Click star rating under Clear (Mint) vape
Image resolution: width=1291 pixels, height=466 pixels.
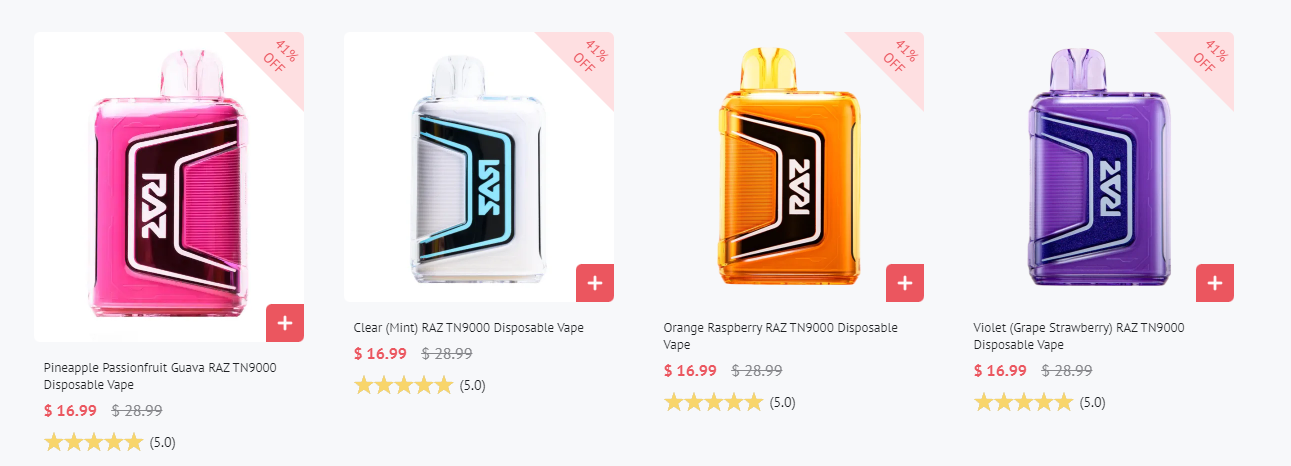(404, 385)
